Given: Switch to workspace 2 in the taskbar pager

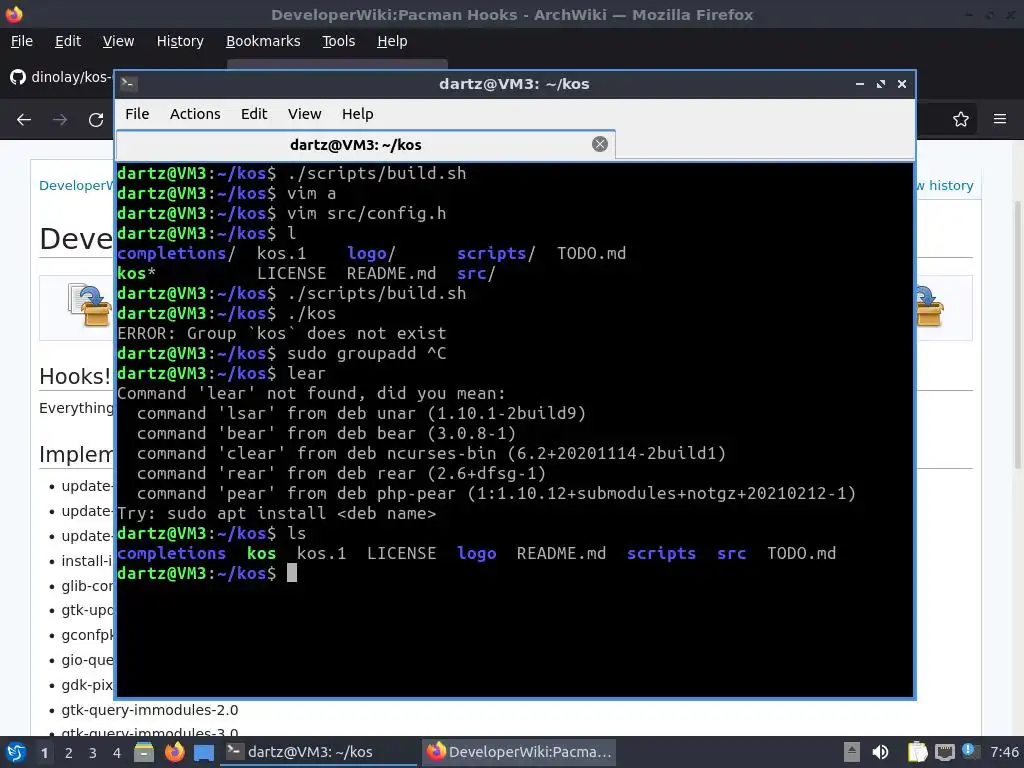Looking at the screenshot, I should [69, 753].
